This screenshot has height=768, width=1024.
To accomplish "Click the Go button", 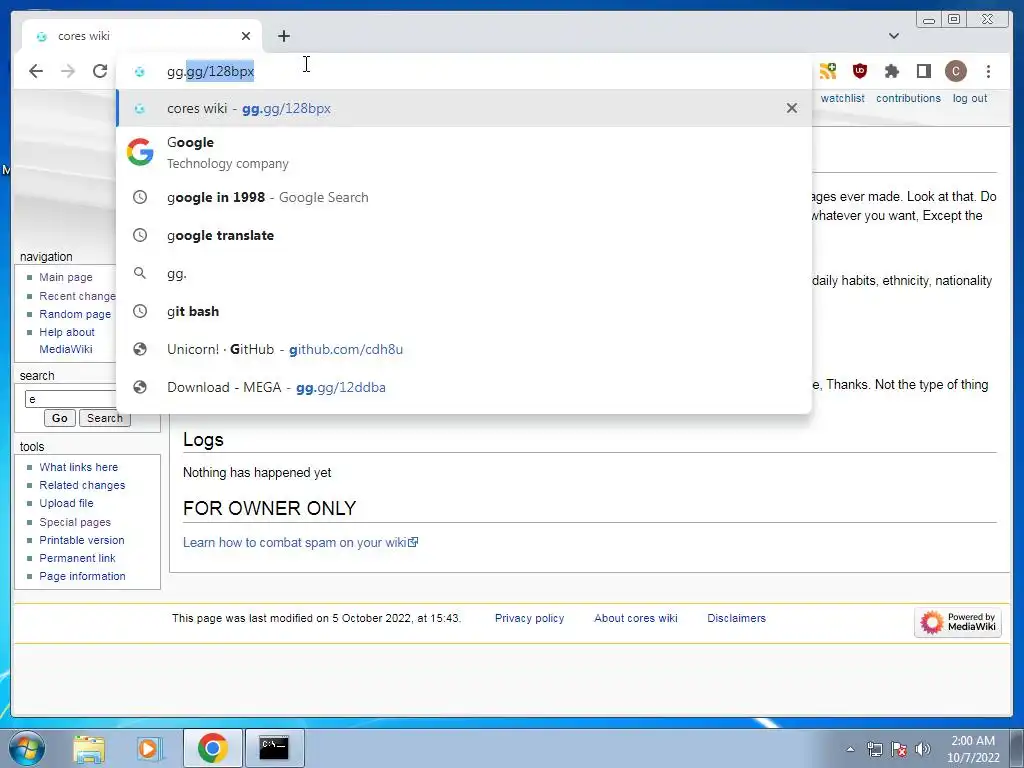I will (59, 418).
